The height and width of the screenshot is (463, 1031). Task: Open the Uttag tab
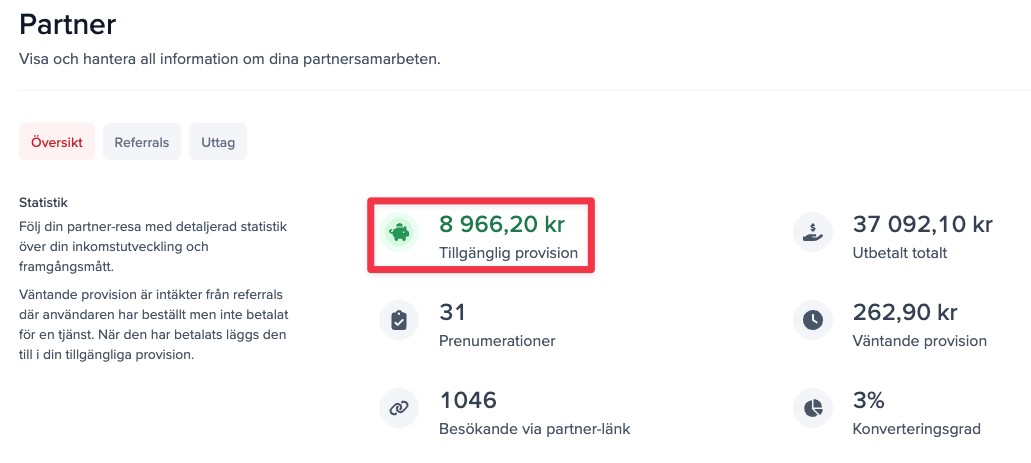point(218,142)
